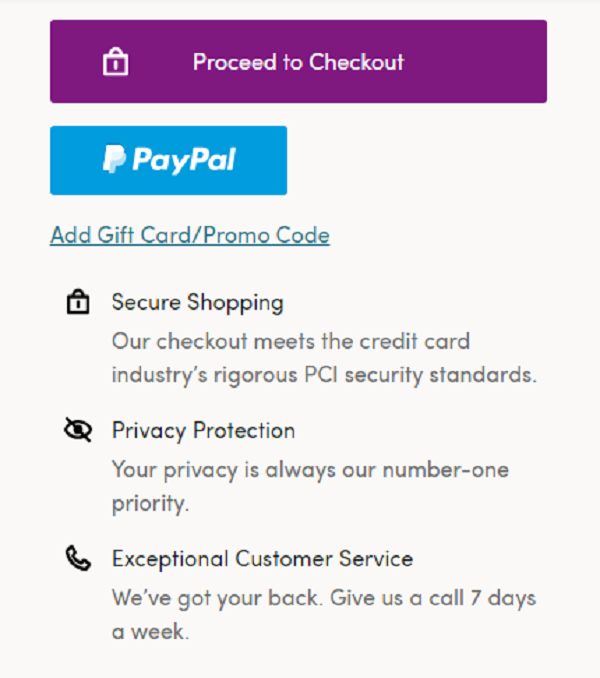
Task: Click the lock icon in checkout button
Action: (x=115, y=62)
